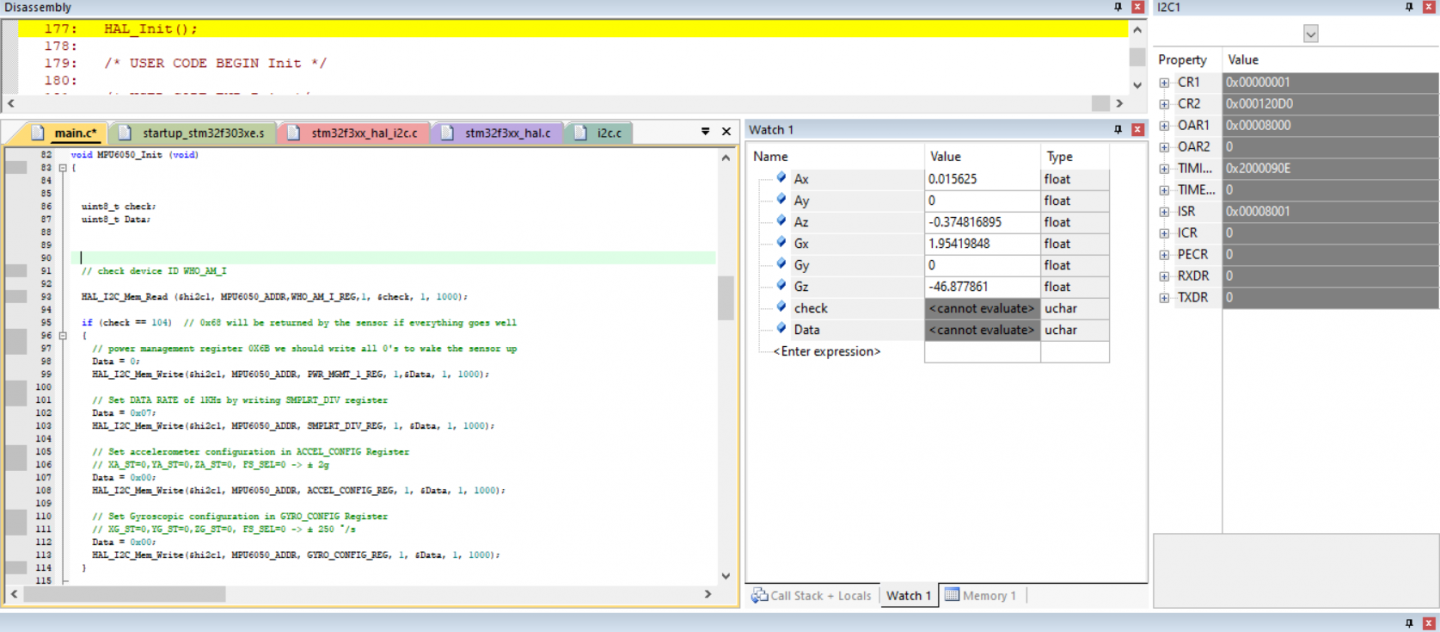Pin the Watch 1 panel
Screen dimensions: 1440x632
pyautogui.click(x=1118, y=130)
